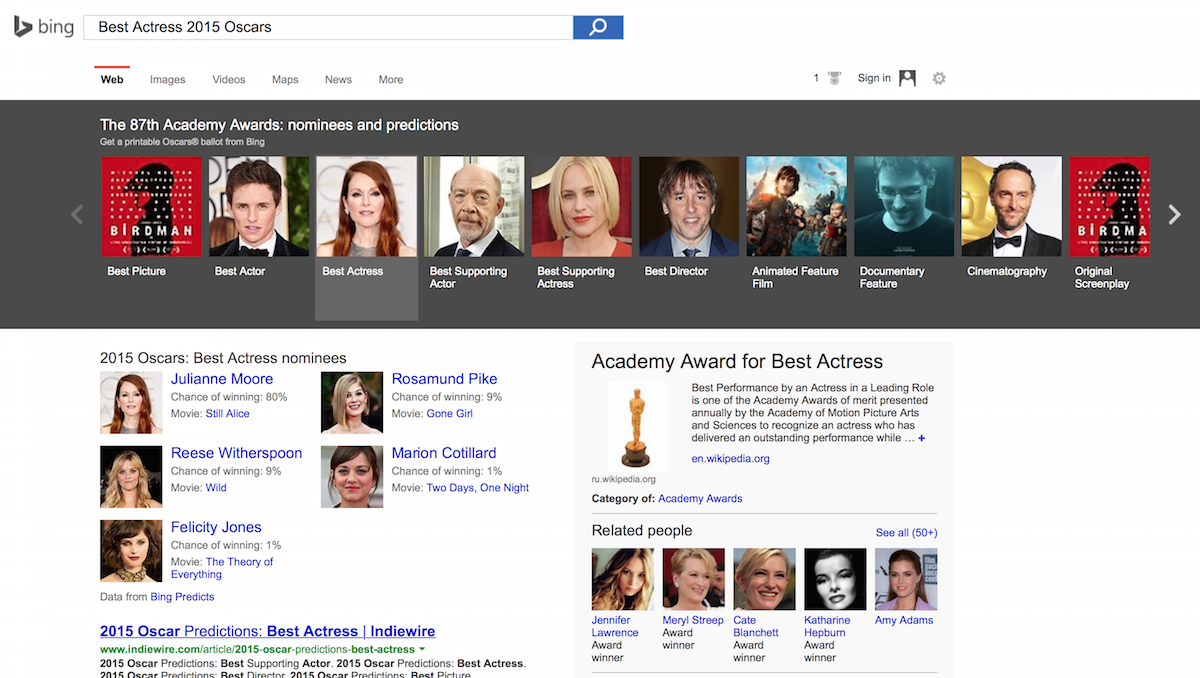Switch to the Web tab
Viewport: 1200px width, 678px height.
[112, 79]
